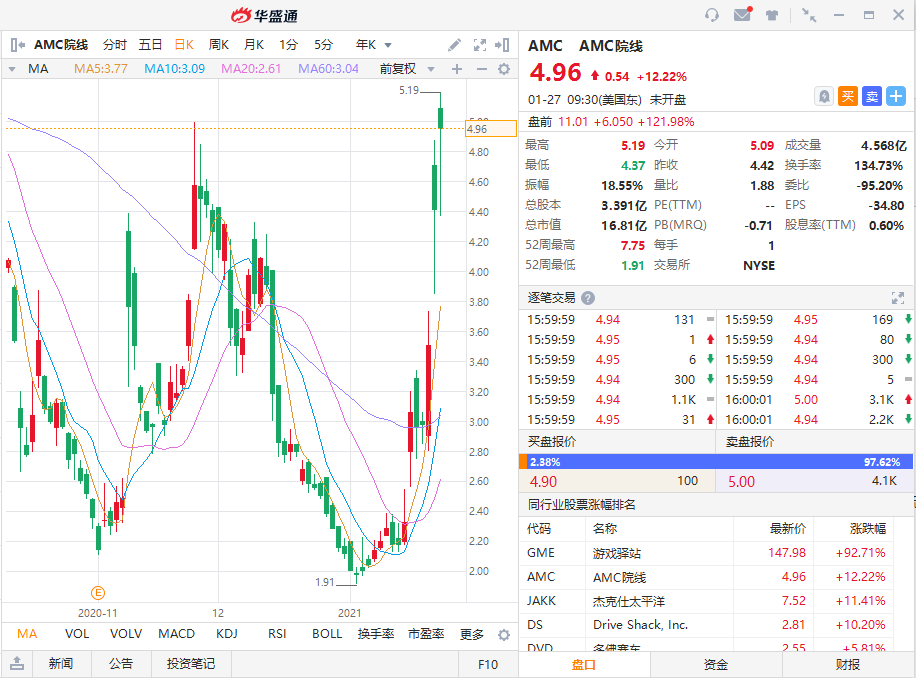
Task: Select the 市盈率 PE indicator
Action: [x=426, y=634]
